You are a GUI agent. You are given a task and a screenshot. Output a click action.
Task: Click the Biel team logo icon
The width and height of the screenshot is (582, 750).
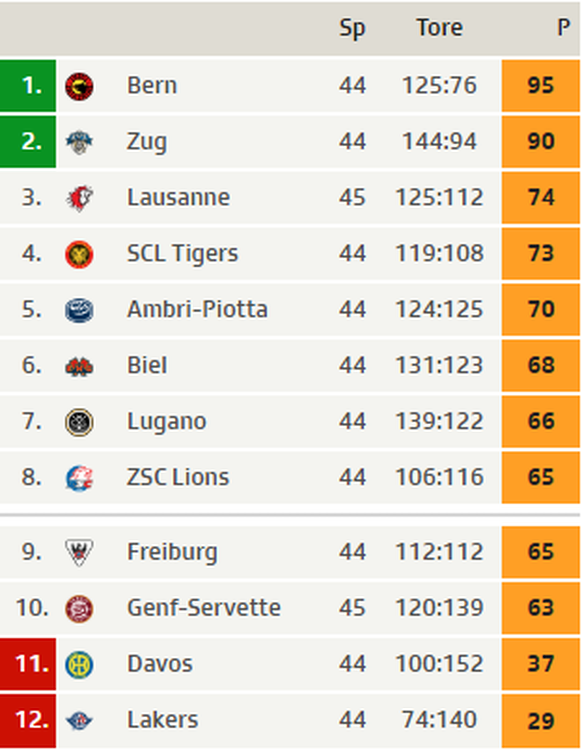point(79,366)
